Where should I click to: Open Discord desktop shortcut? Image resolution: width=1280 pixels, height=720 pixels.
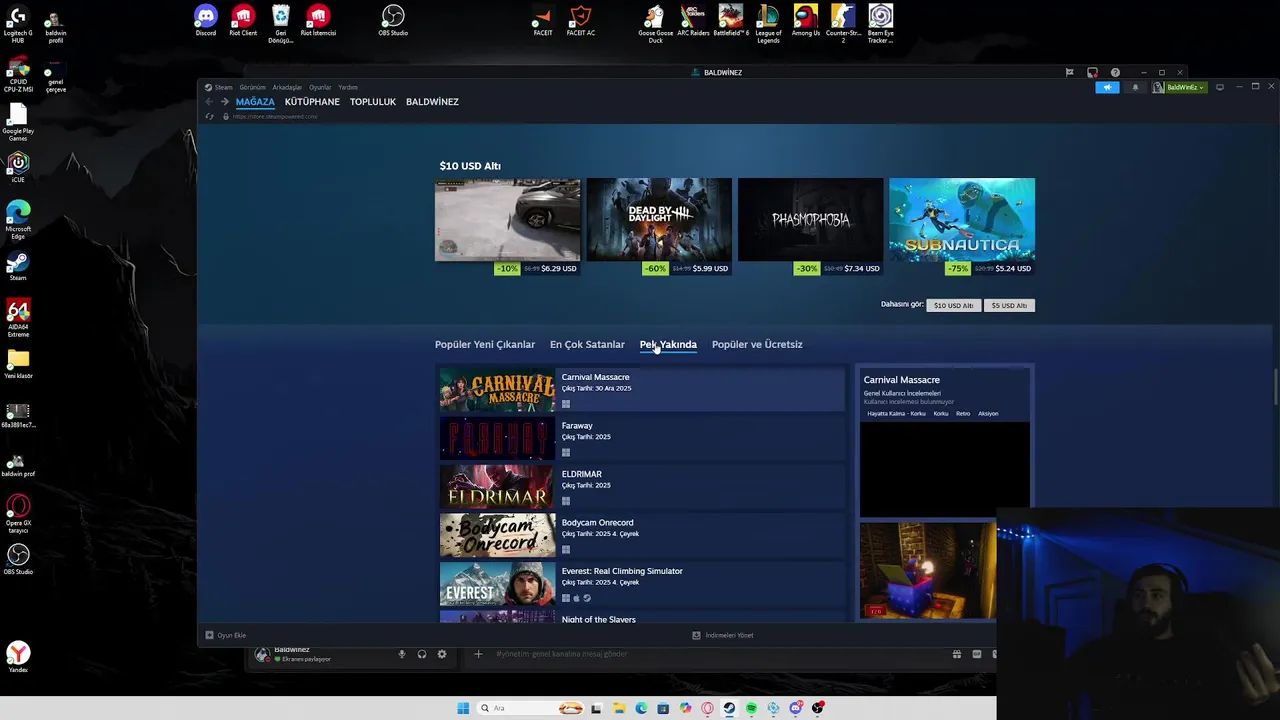pyautogui.click(x=205, y=20)
